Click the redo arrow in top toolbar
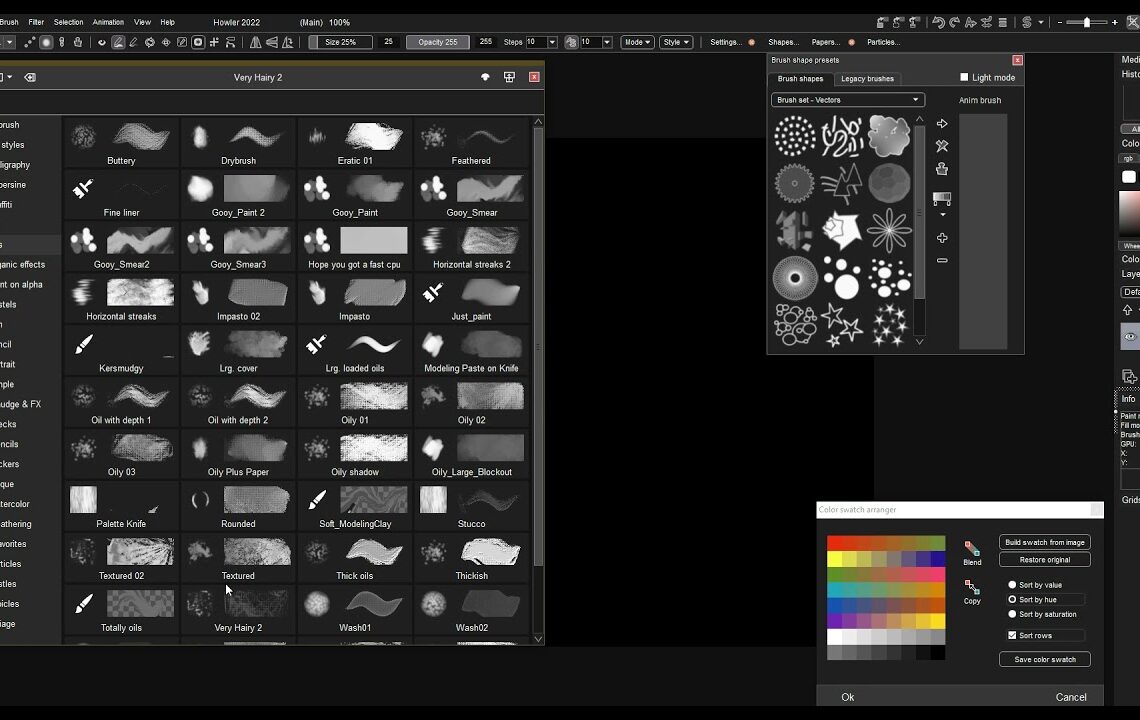 (954, 22)
